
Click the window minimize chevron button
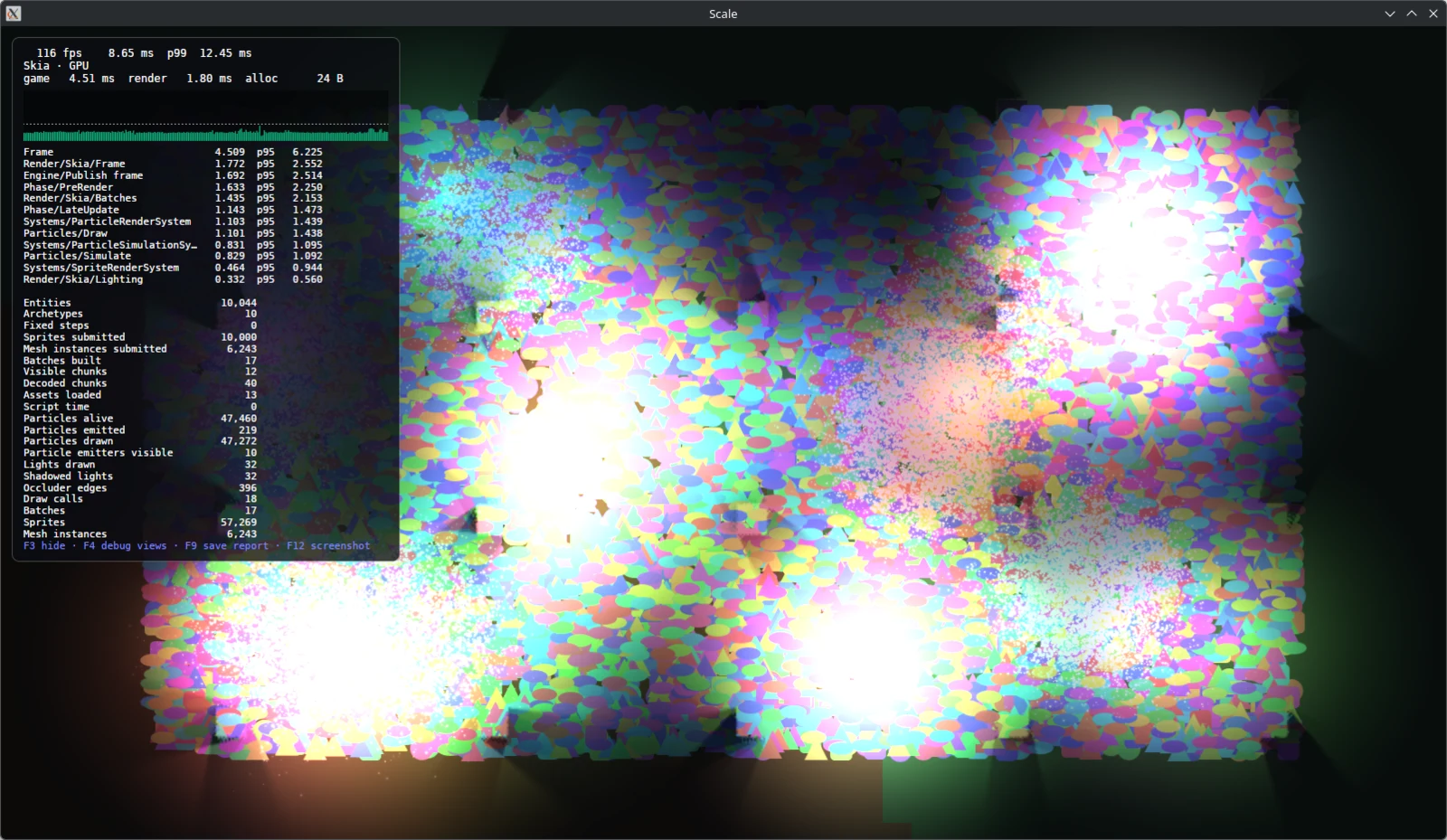tap(1390, 14)
